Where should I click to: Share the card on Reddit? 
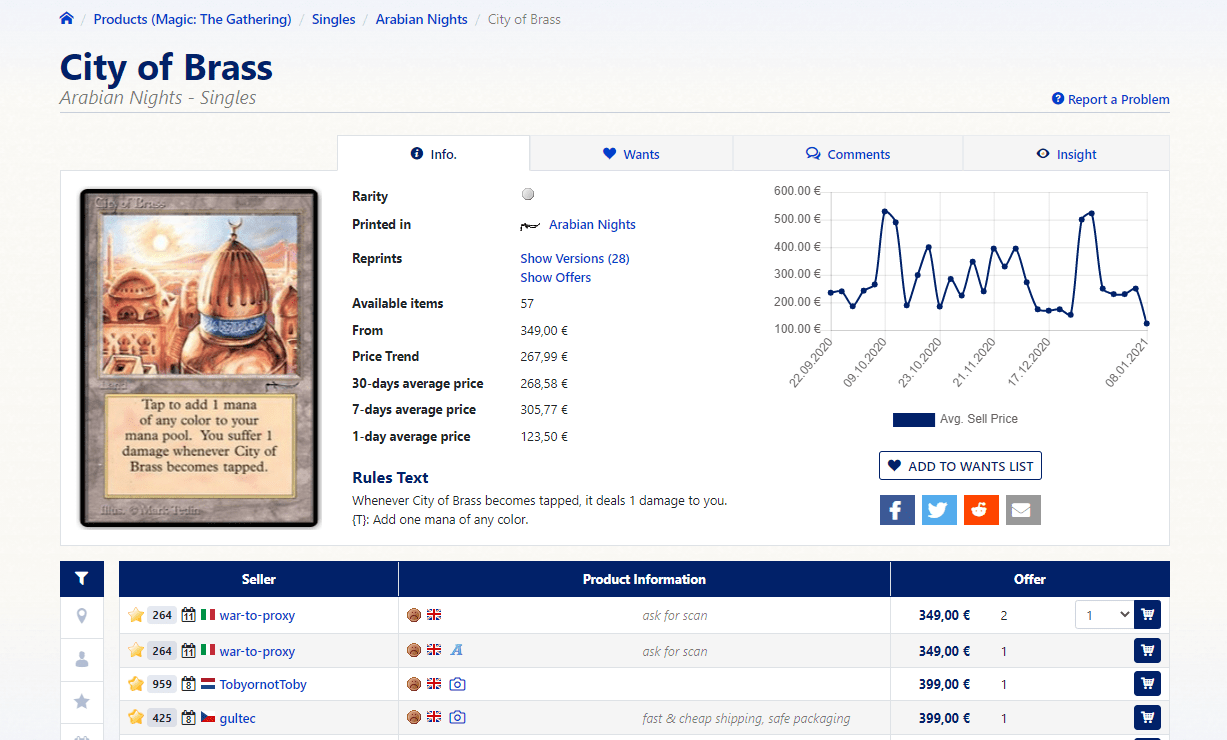tap(981, 509)
